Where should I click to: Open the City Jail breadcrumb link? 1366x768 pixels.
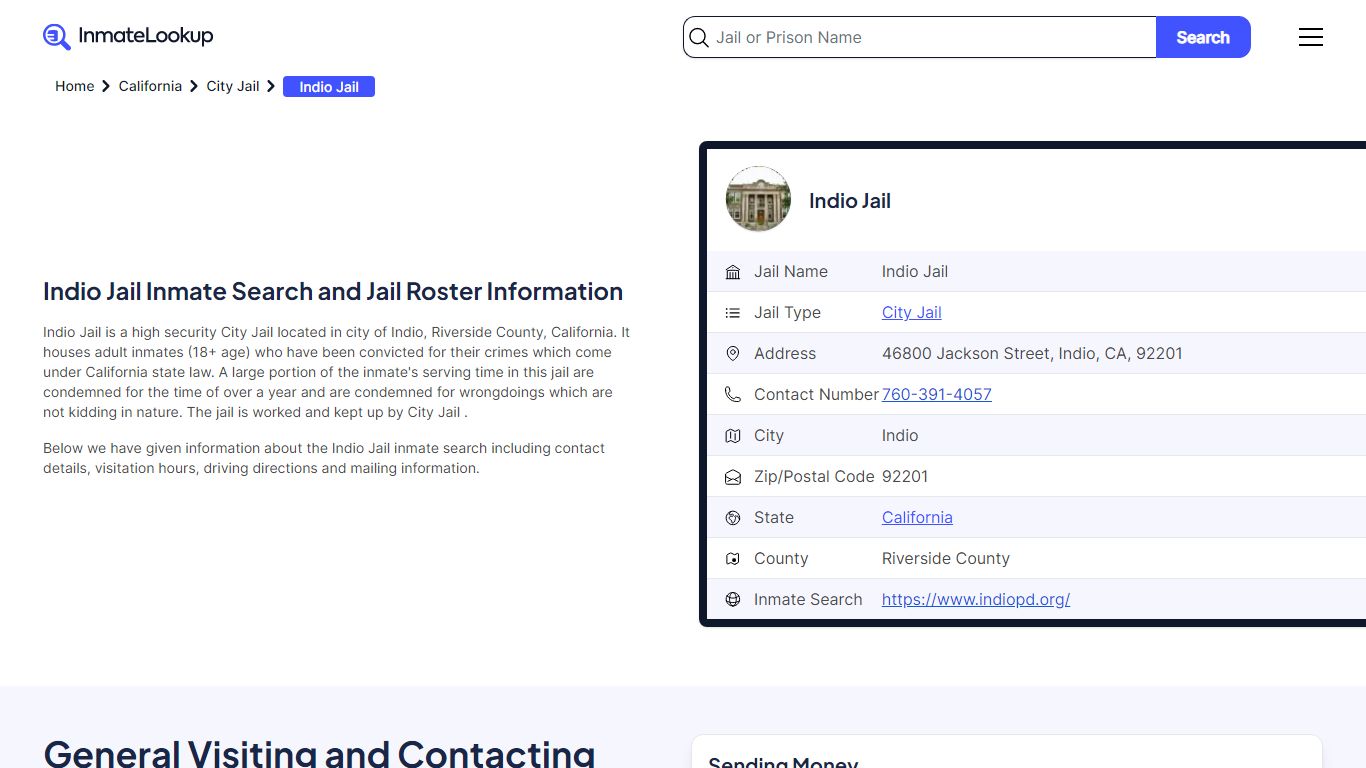233,87
